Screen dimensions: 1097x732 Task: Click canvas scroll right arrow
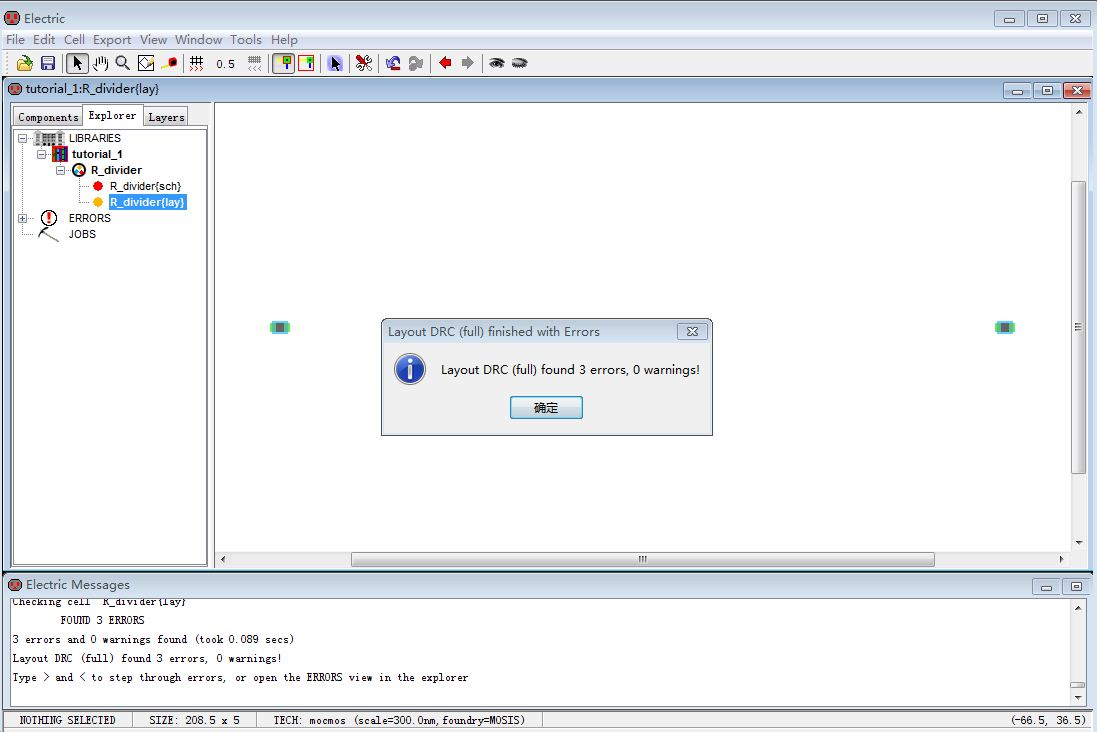(1061, 559)
